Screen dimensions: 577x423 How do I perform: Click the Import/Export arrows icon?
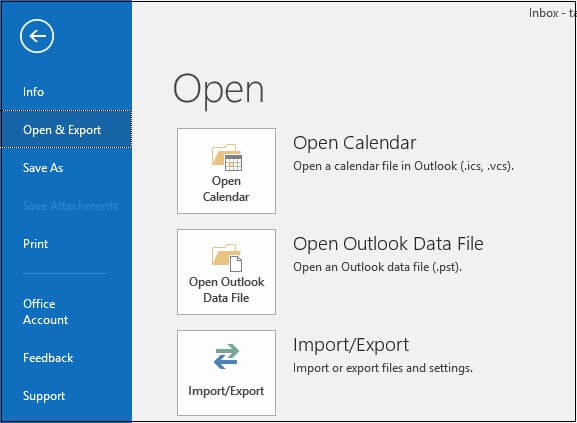[226, 356]
